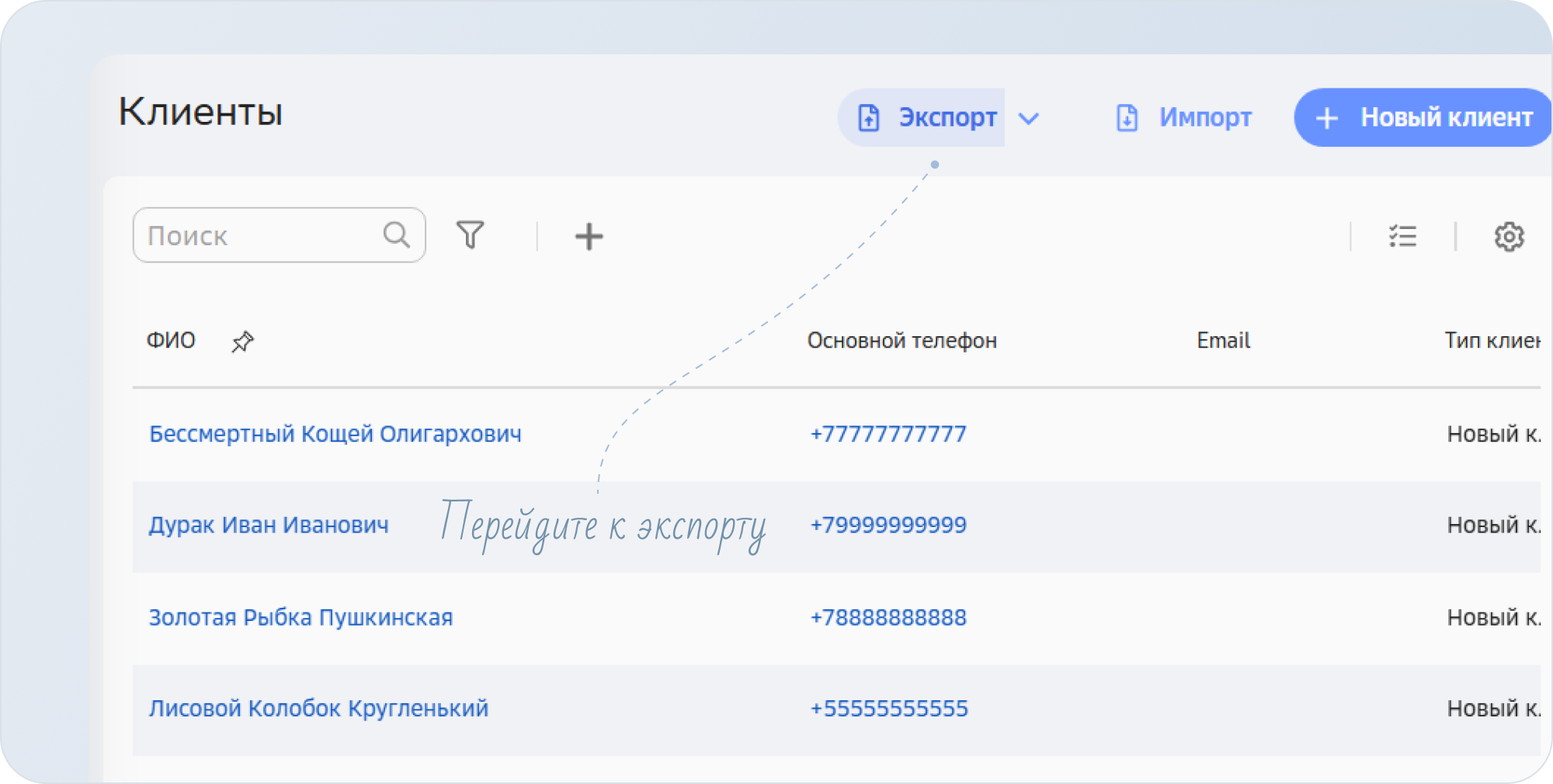Click the Импорт button

(1183, 117)
